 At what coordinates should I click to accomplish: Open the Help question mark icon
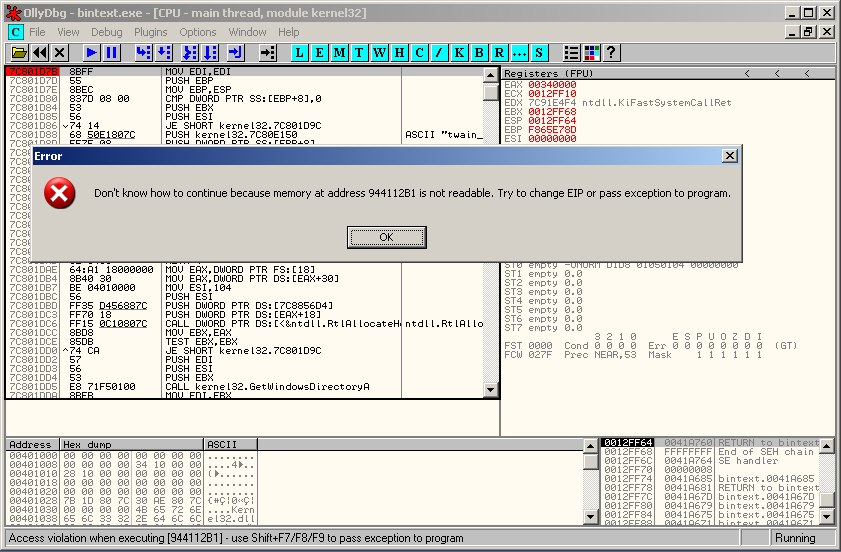click(x=611, y=52)
